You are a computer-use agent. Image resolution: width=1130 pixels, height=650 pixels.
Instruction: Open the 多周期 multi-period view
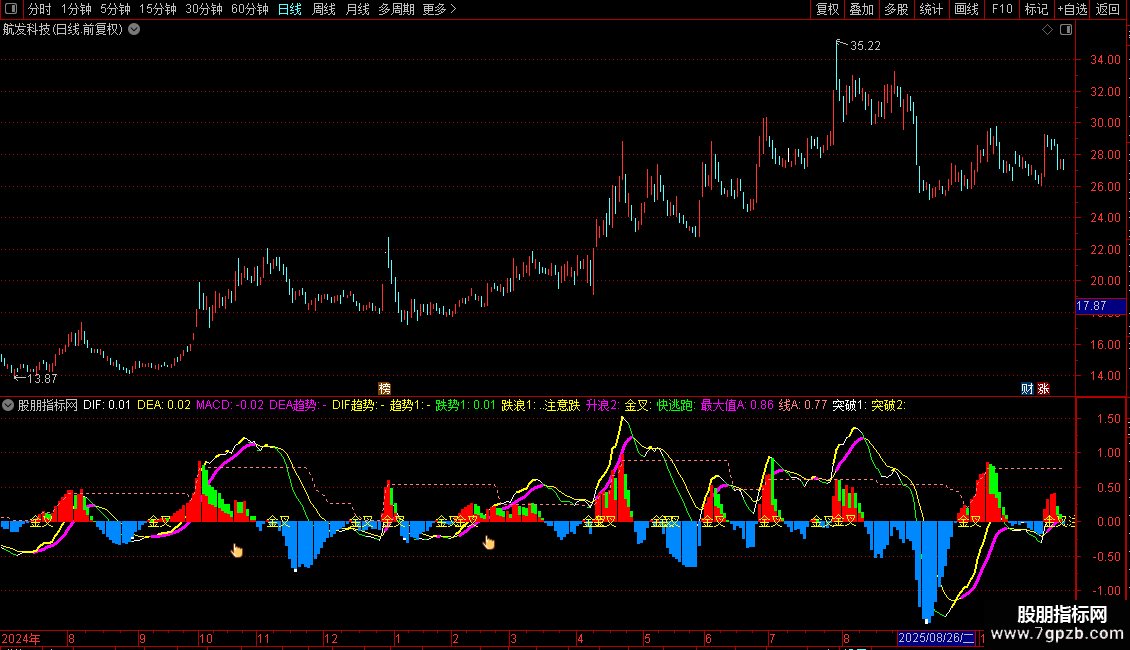(396, 9)
